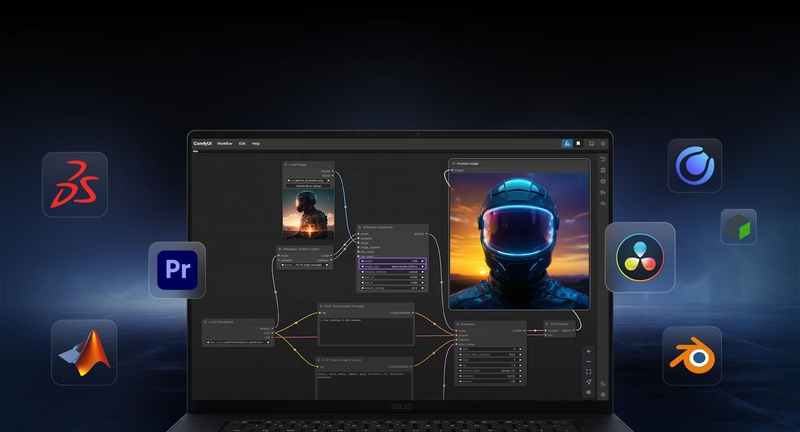Toggle link visibility with the eye icon
This screenshot has width=800, height=432.
point(588,392)
